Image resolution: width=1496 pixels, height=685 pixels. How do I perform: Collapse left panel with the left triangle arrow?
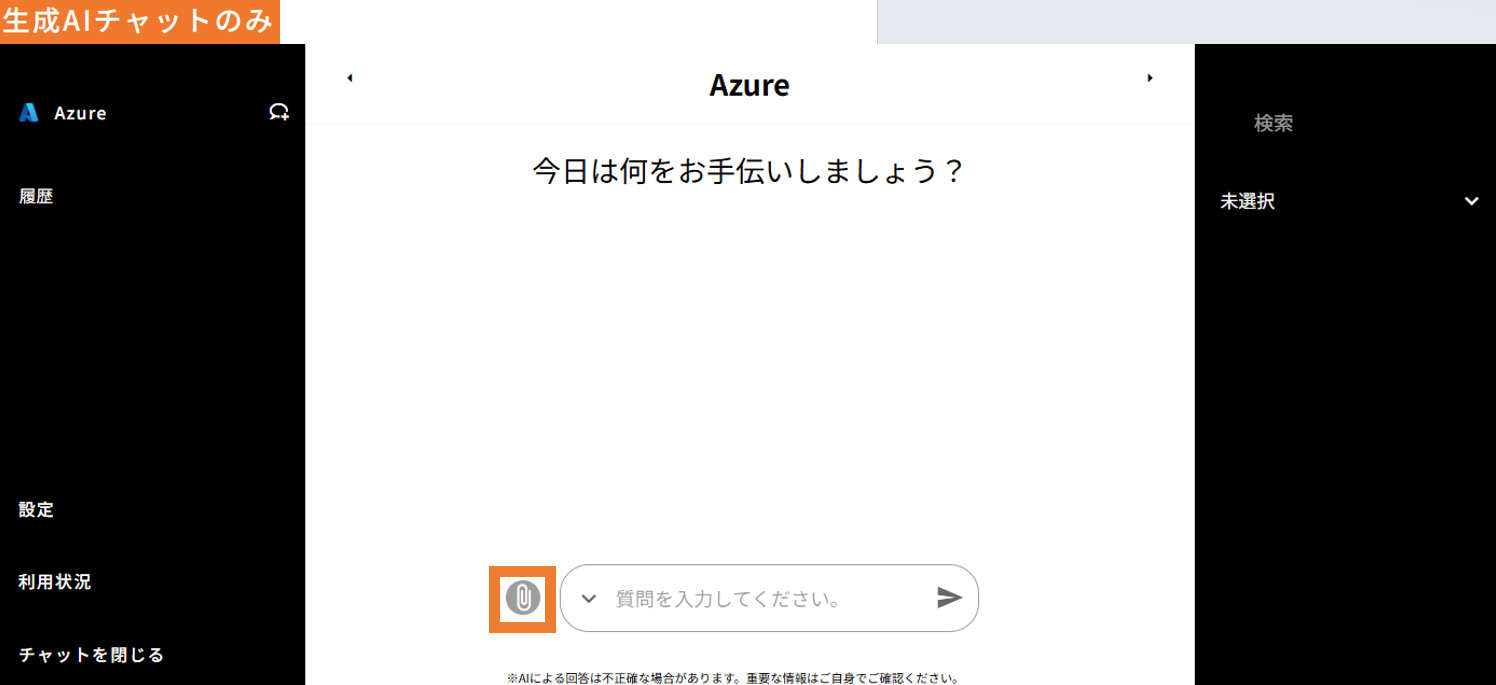(349, 78)
